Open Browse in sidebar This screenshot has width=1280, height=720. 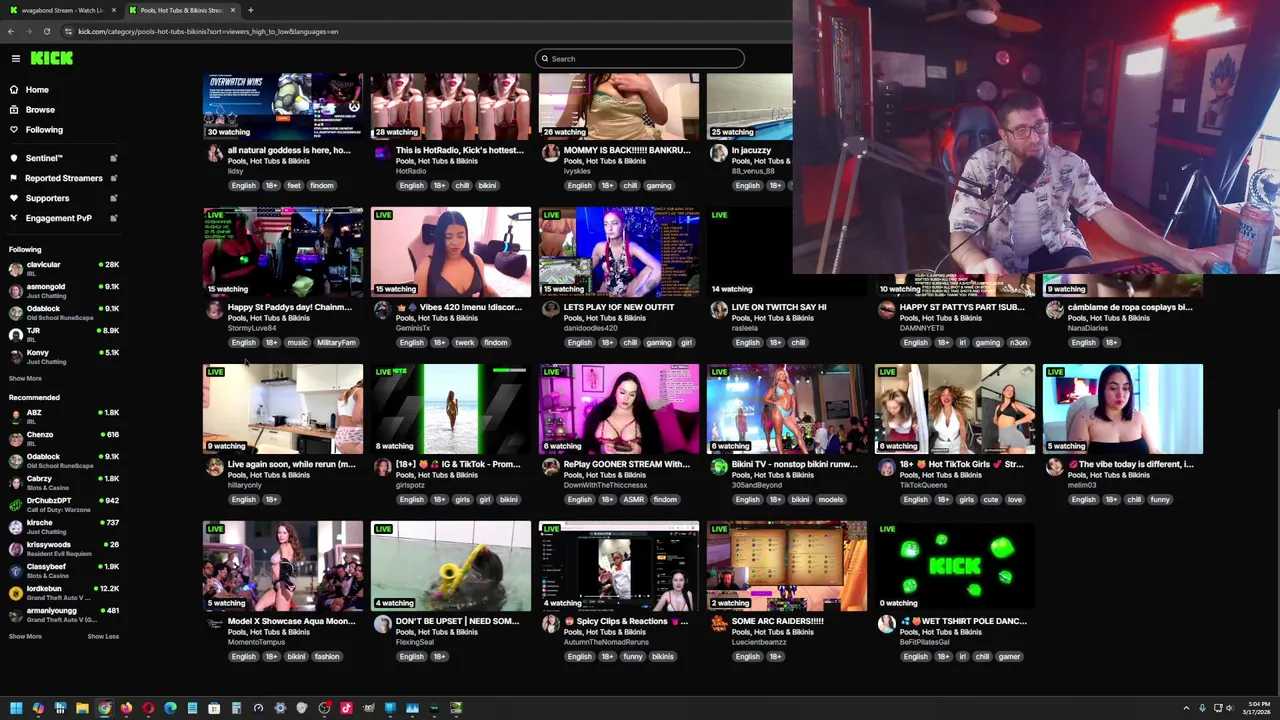click(x=40, y=110)
